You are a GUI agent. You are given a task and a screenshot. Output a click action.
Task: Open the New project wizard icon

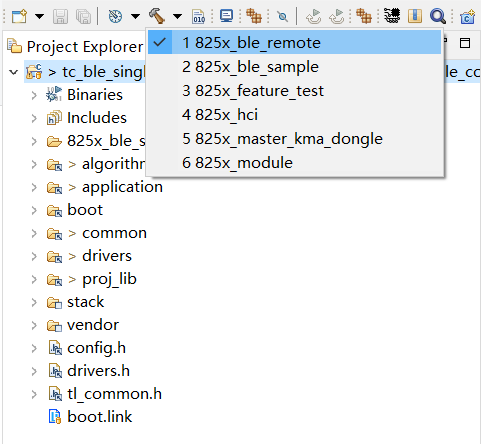19,16
